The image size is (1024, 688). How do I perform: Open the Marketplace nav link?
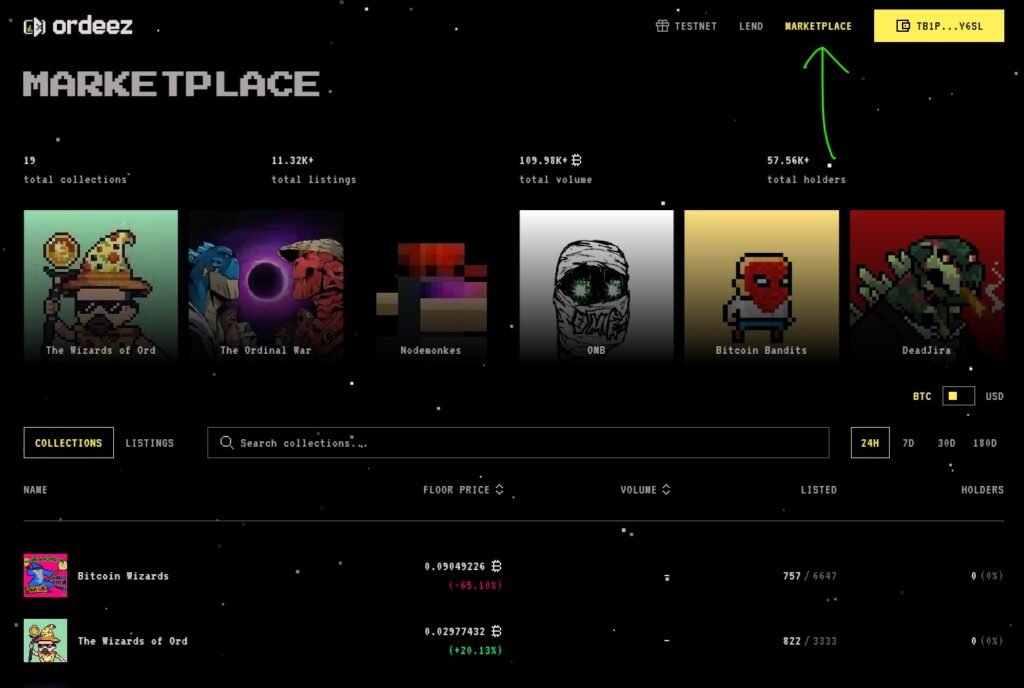(x=818, y=26)
